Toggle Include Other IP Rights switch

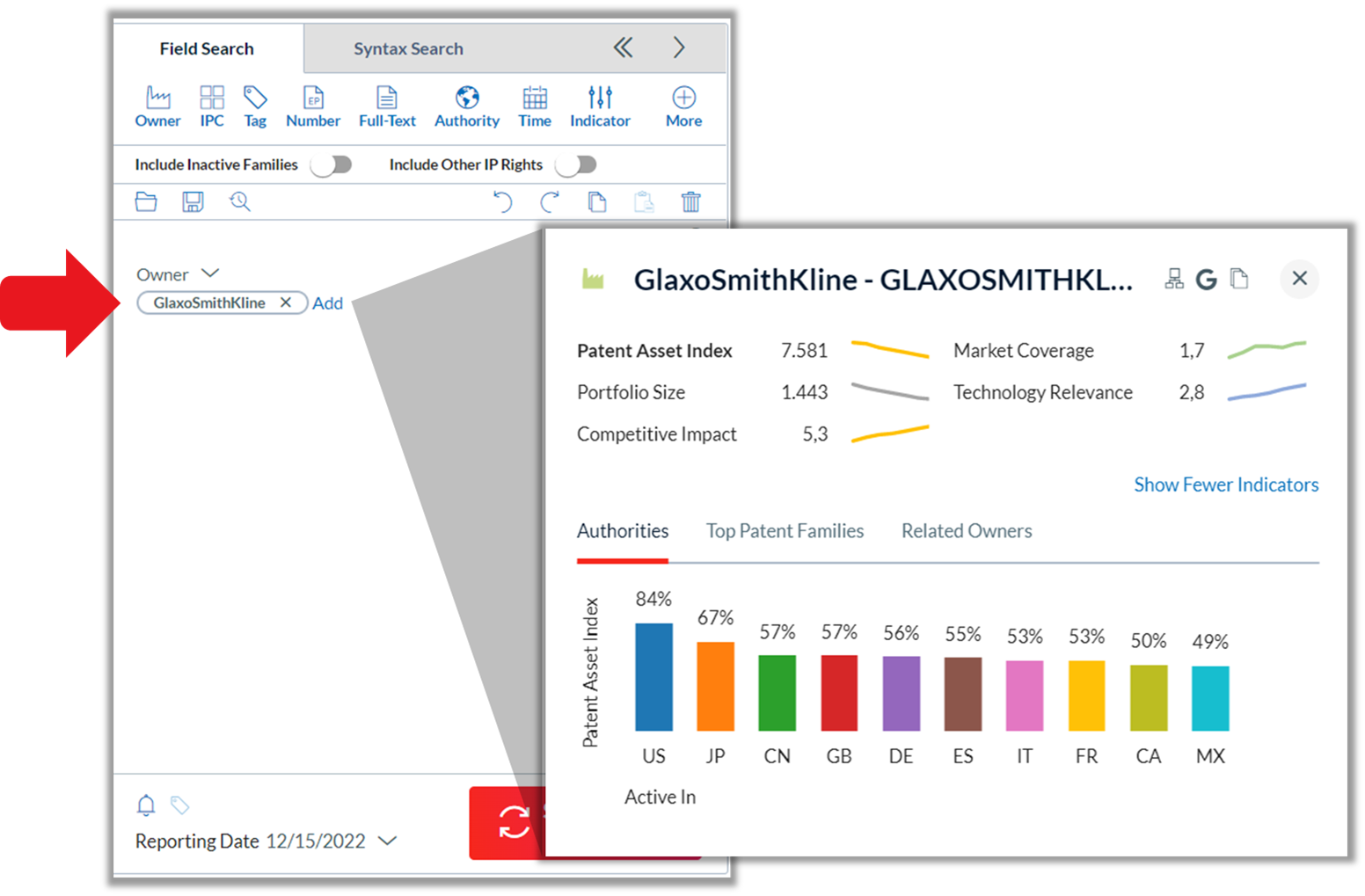tap(576, 164)
